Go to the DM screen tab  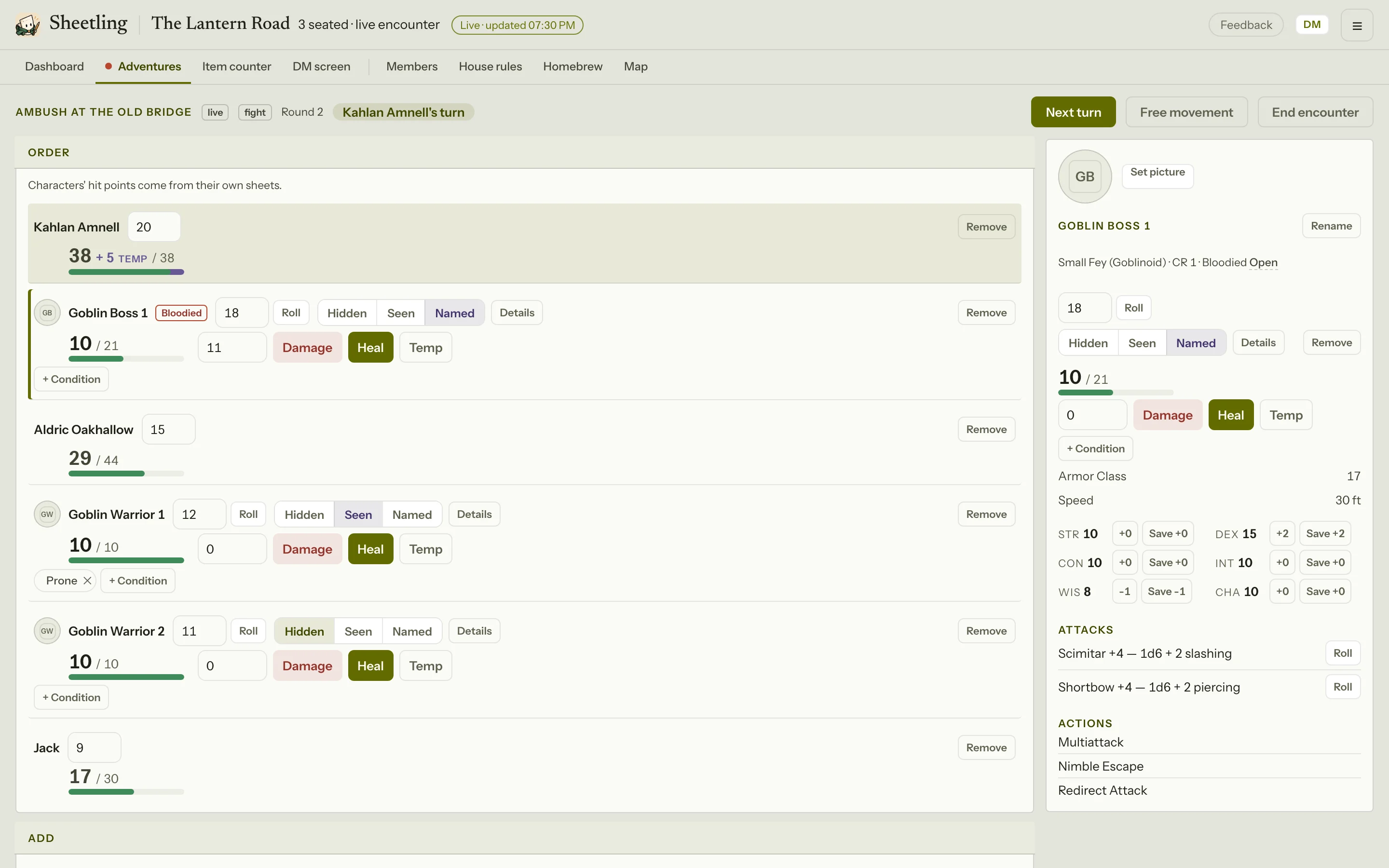(321, 66)
